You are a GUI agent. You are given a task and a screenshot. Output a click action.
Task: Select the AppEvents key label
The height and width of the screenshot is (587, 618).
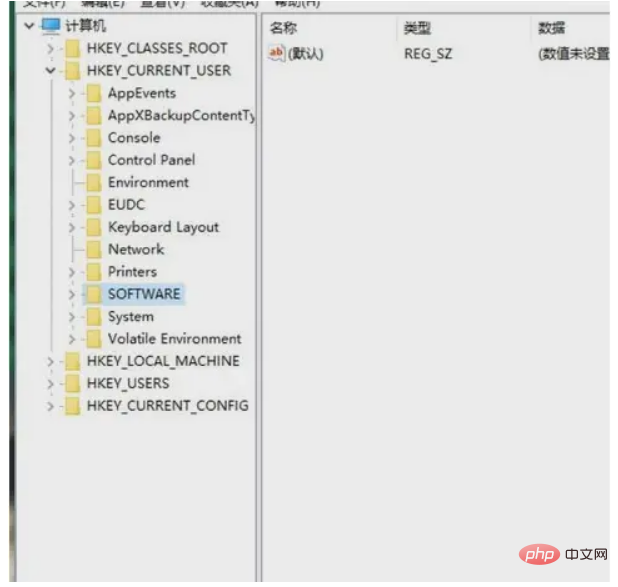(x=142, y=93)
